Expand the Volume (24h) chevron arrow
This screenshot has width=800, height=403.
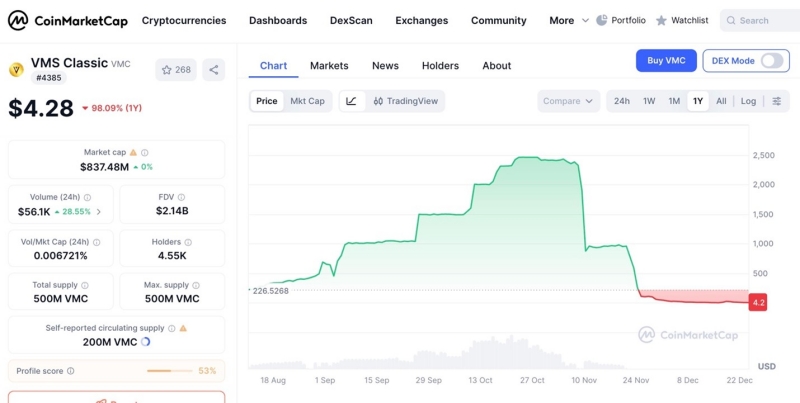(98, 212)
